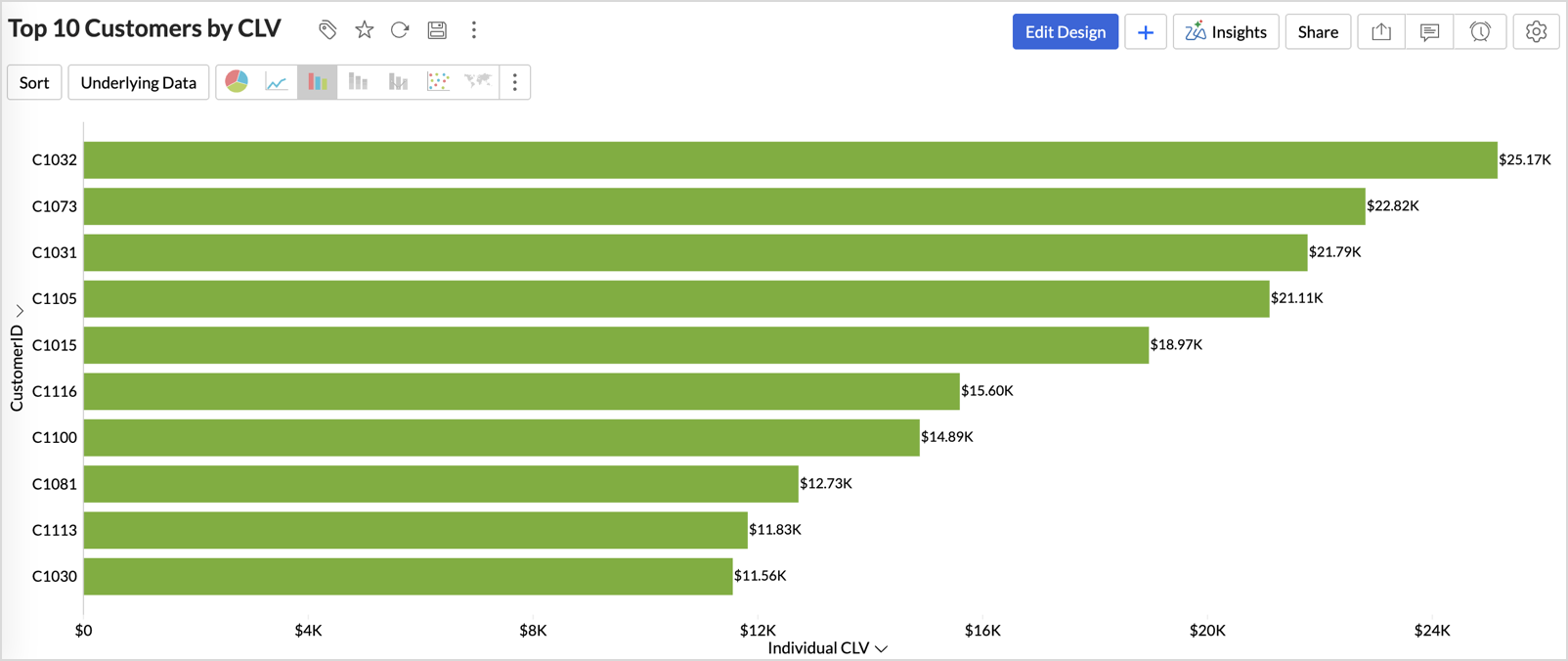This screenshot has width=1568, height=661.
Task: Mark the report as favorite with star
Action: click(x=365, y=30)
